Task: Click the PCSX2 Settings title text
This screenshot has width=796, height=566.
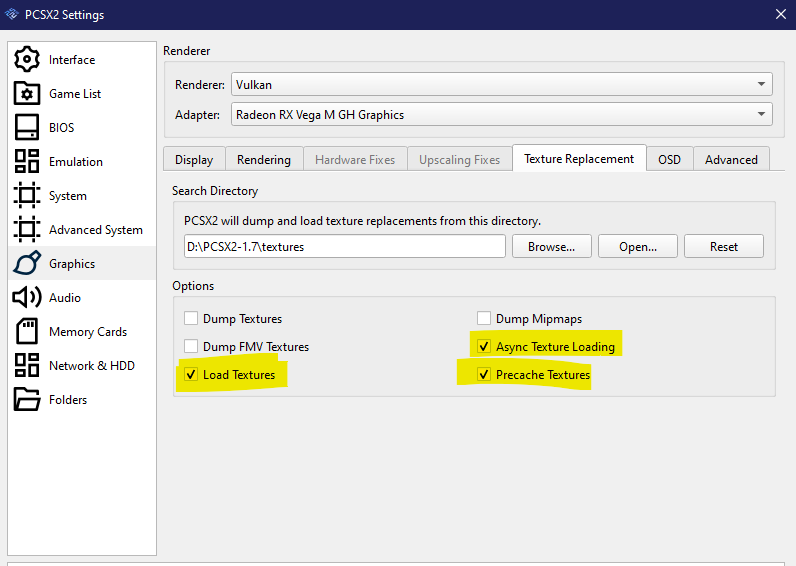Action: (64, 15)
